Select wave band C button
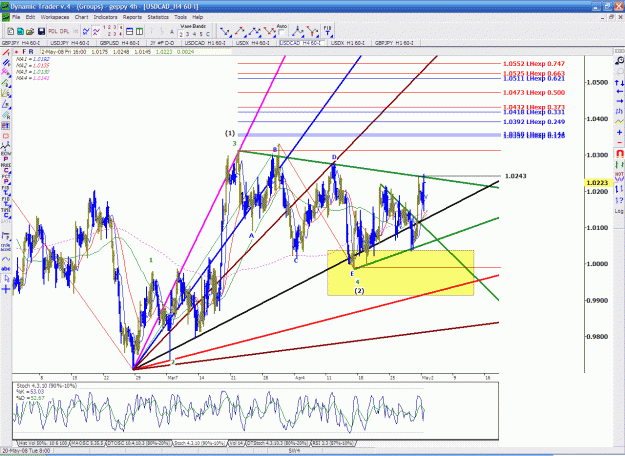The width and height of the screenshot is (625, 456). pos(208,34)
